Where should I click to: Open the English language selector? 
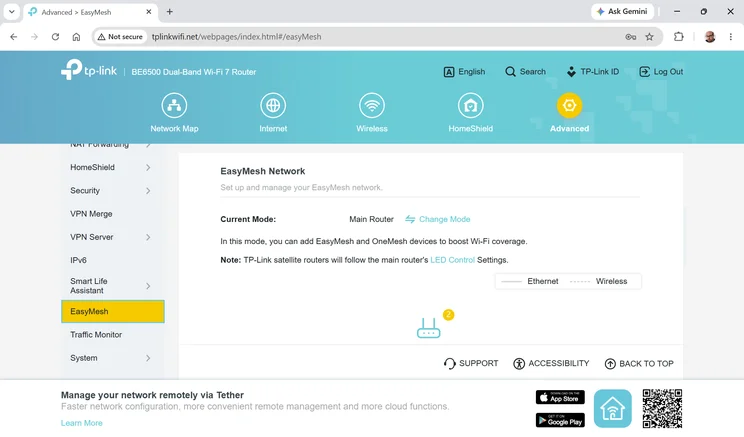(464, 72)
